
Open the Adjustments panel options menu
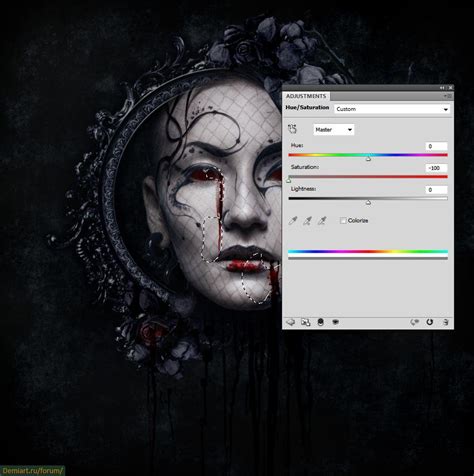448,96
